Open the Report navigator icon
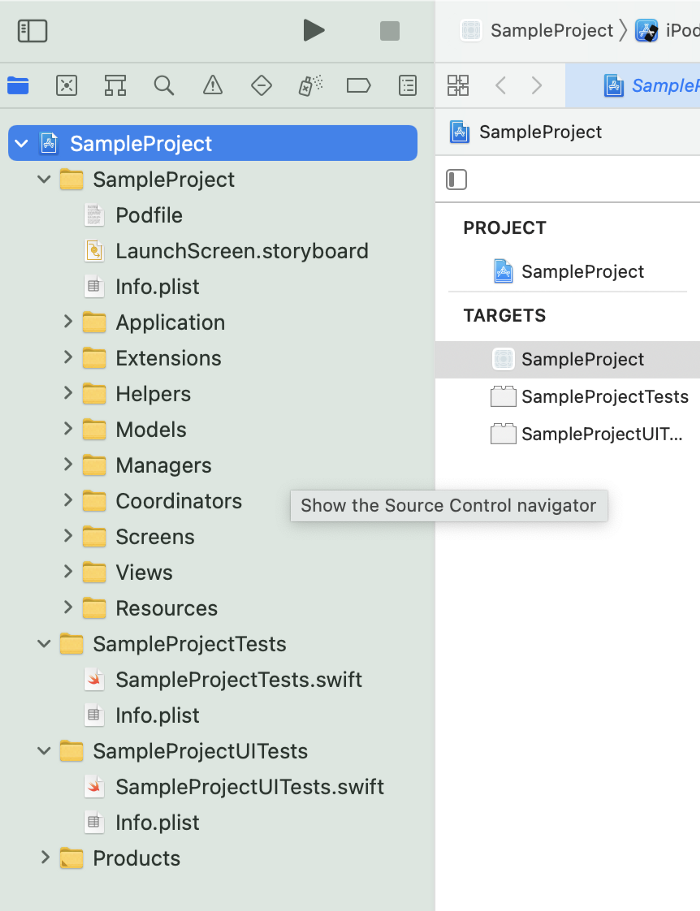Image resolution: width=700 pixels, height=911 pixels. click(x=408, y=86)
